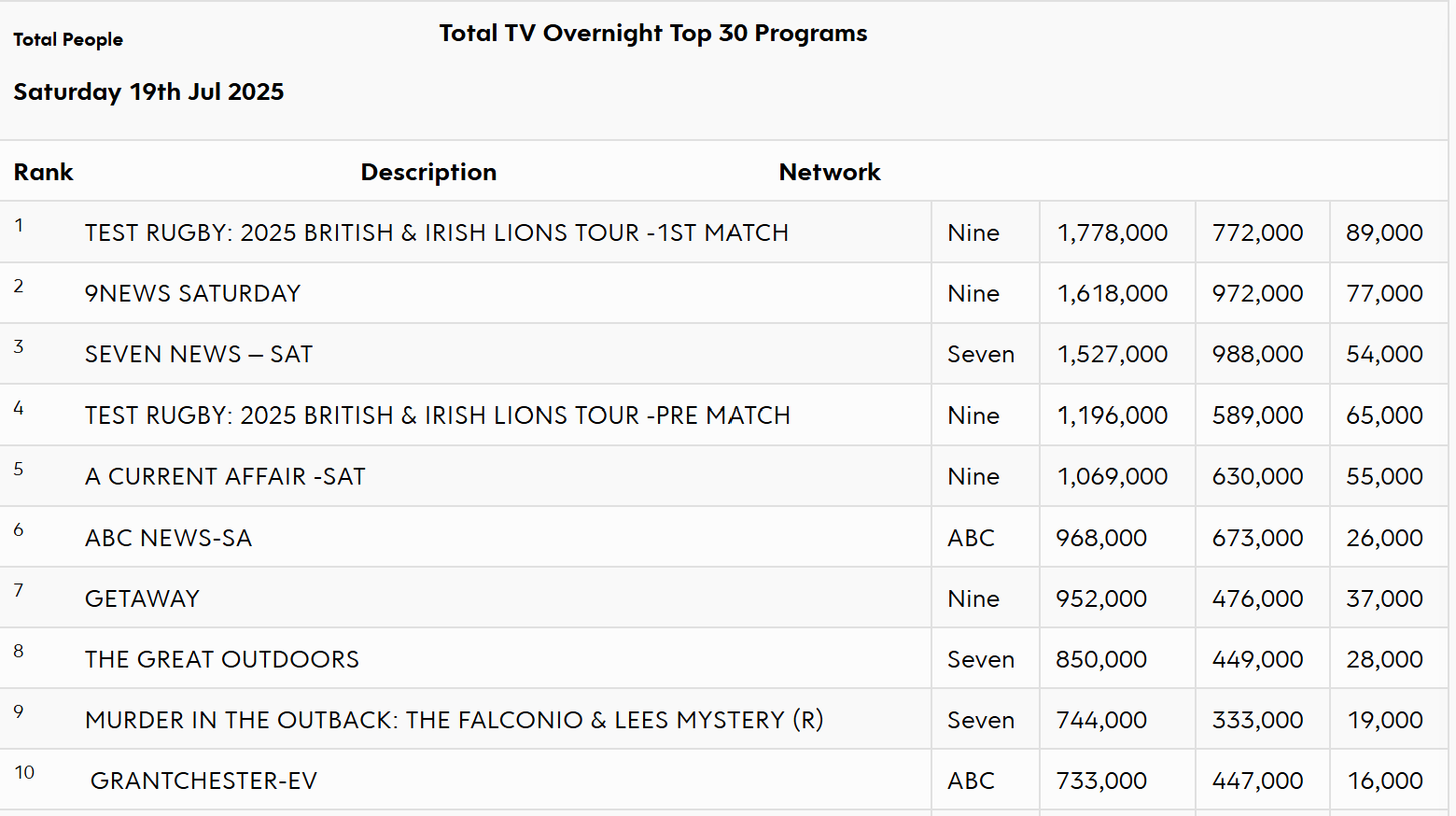Click the 'Description' column header
Screen dimensions: 1456x816
(x=428, y=172)
